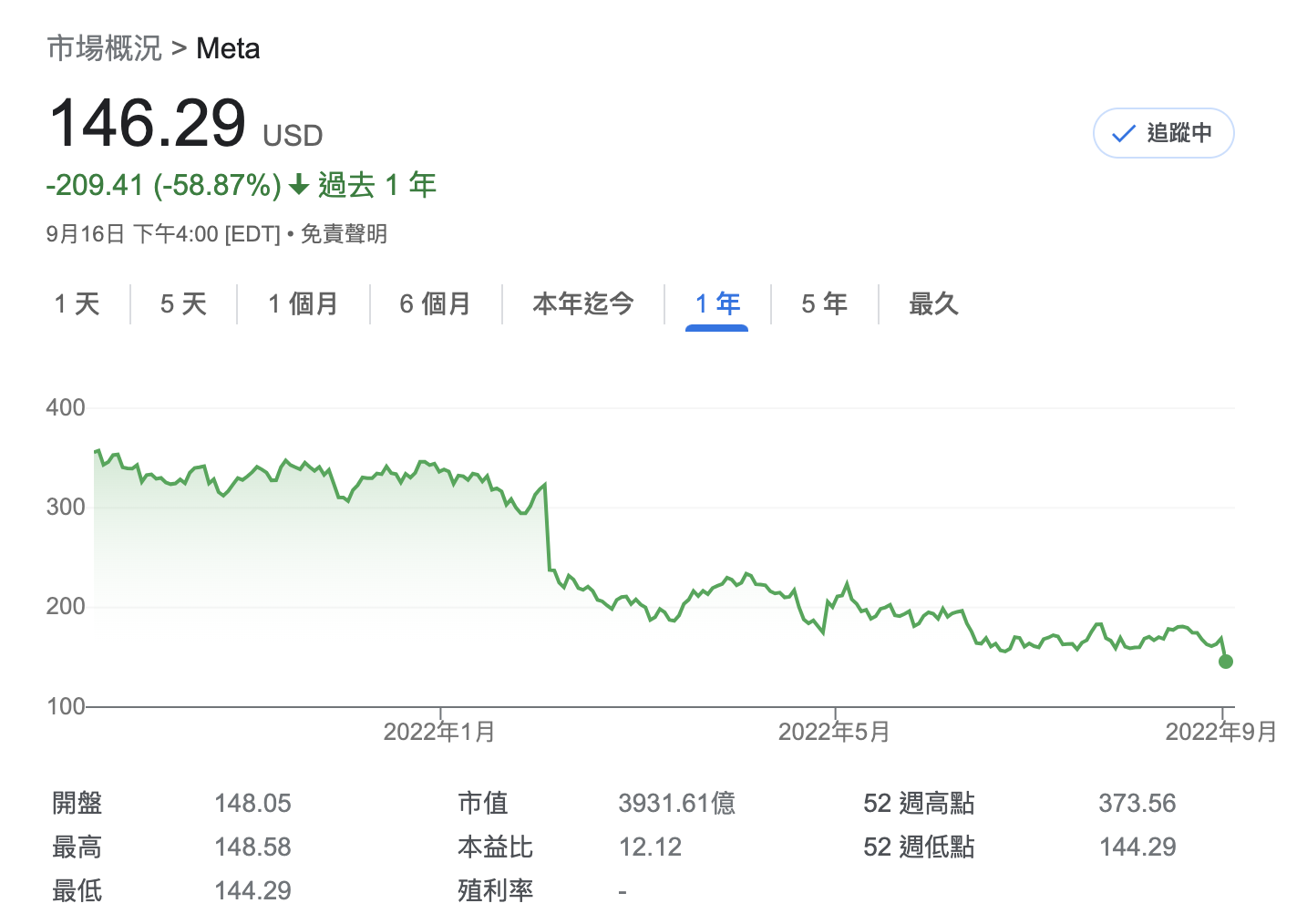Click the 2022年5月 axis label
1307x924 pixels.
click(x=834, y=732)
